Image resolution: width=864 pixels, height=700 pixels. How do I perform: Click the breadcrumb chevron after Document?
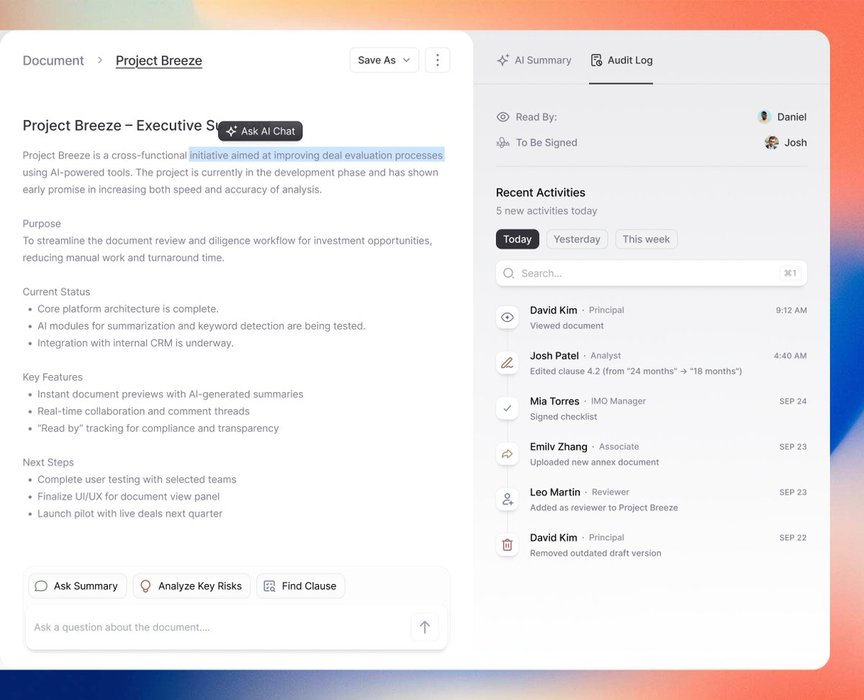(100, 60)
